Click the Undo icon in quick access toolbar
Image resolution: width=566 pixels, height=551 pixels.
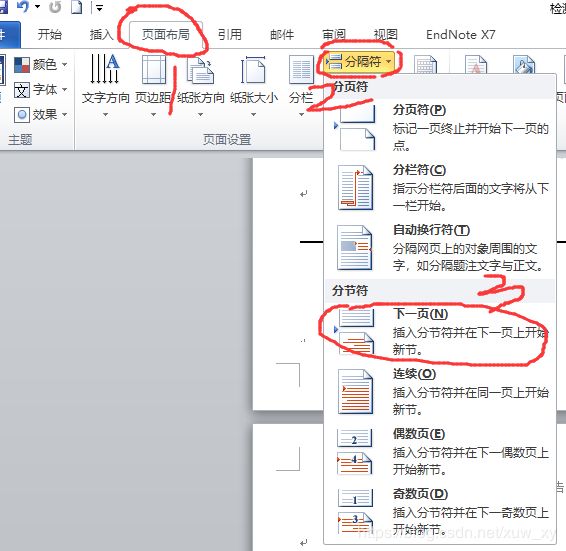(x=23, y=6)
